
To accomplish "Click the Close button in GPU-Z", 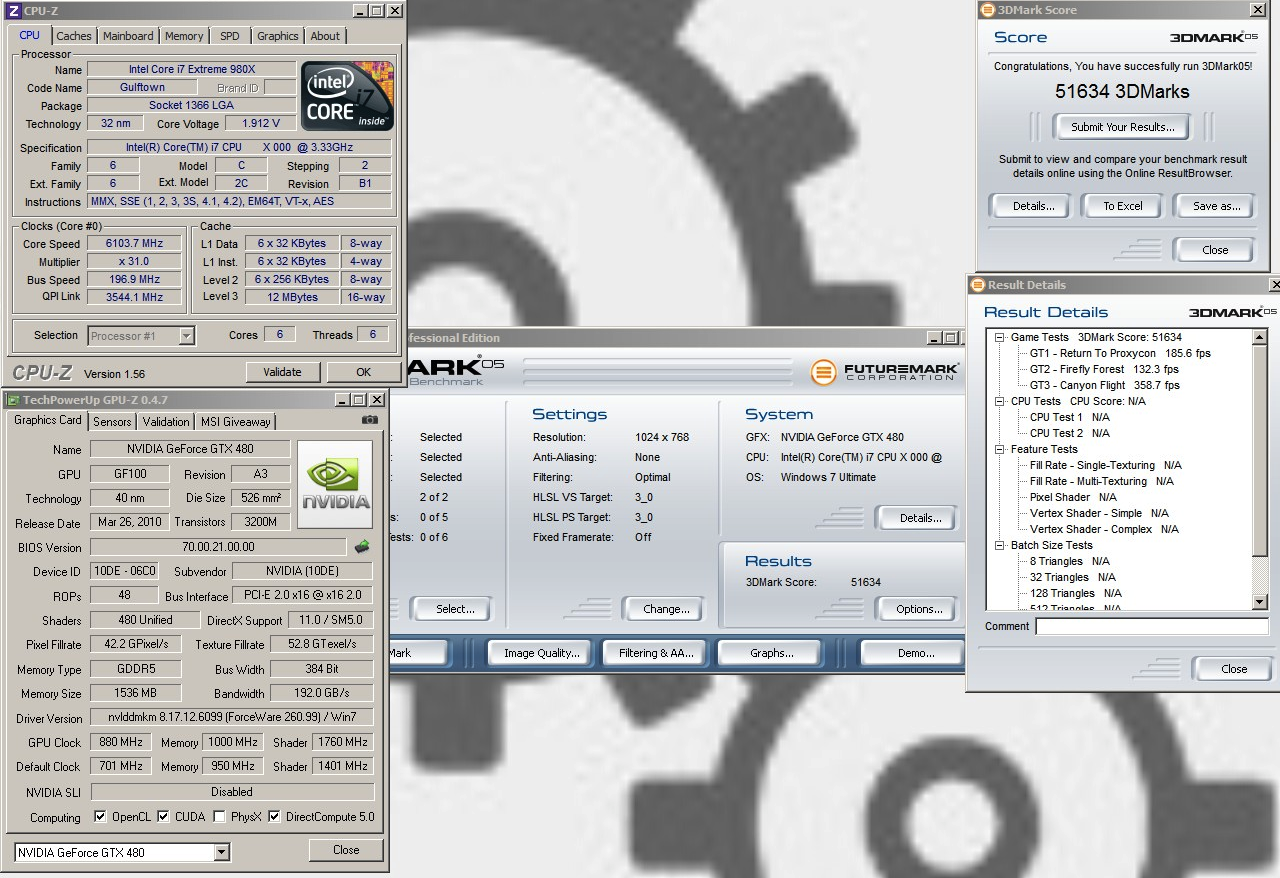I will (346, 850).
